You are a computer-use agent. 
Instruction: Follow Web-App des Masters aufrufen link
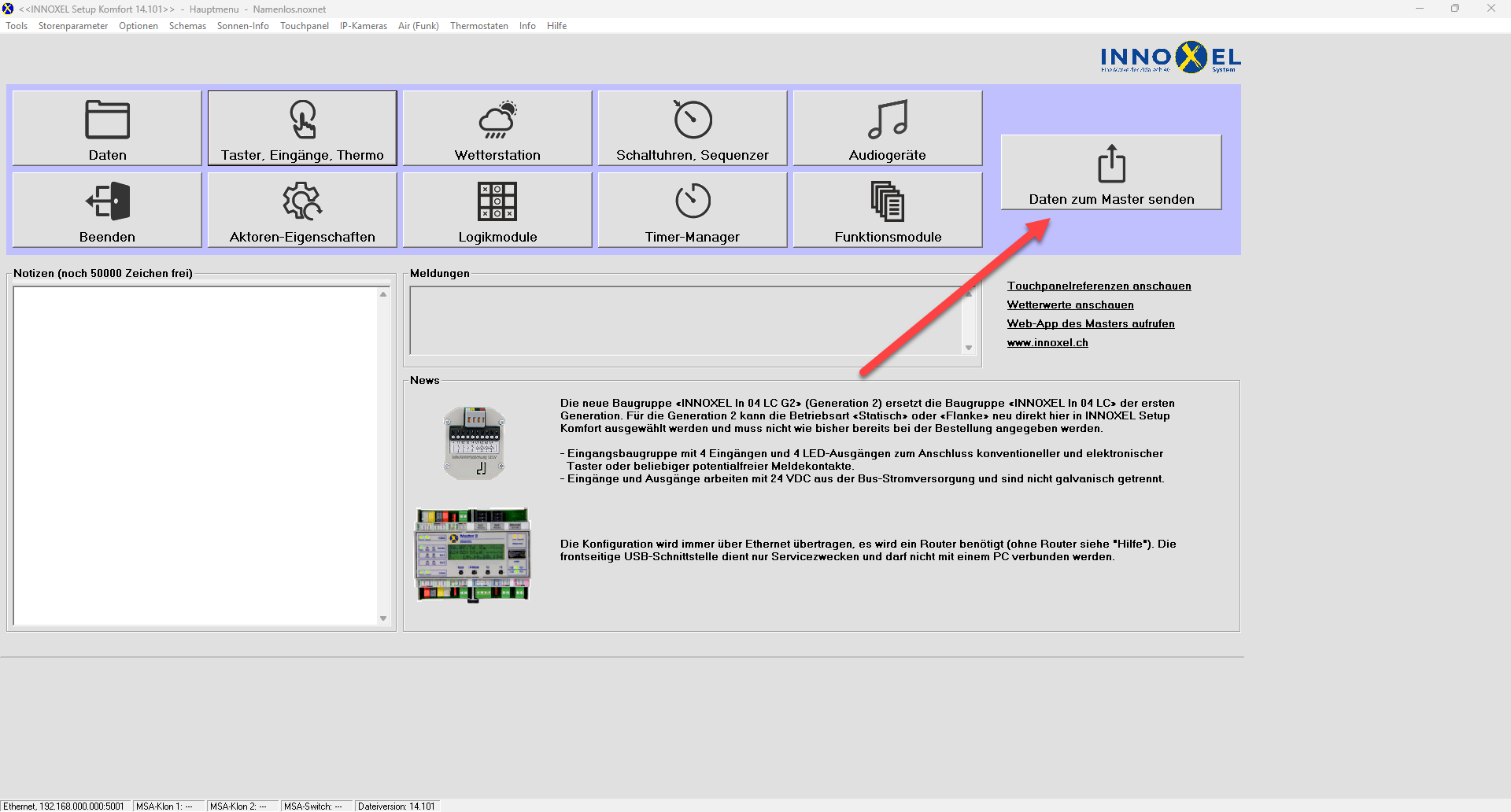pyautogui.click(x=1091, y=324)
